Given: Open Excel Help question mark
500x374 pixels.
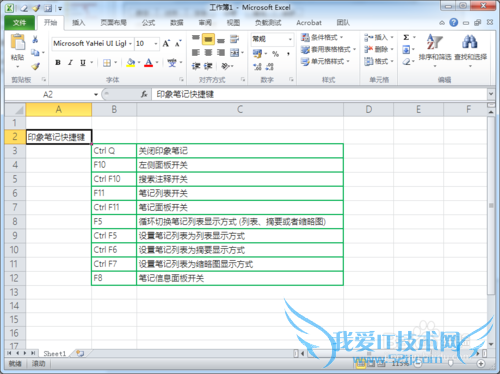Looking at the screenshot, I should click(x=454, y=23).
